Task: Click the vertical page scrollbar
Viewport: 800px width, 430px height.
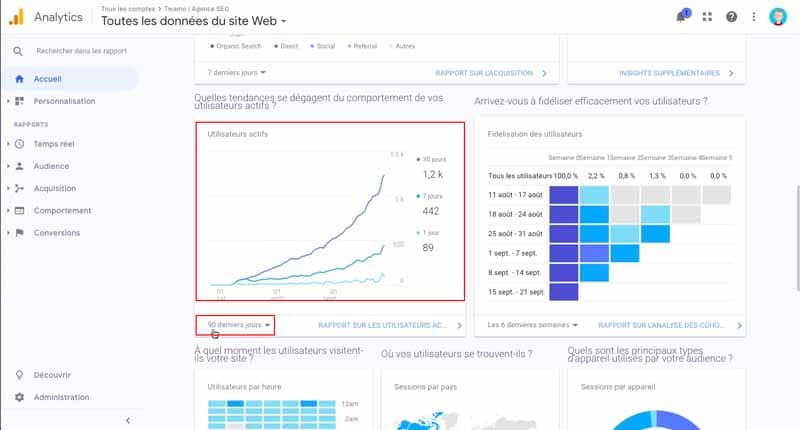Action: click(797, 238)
